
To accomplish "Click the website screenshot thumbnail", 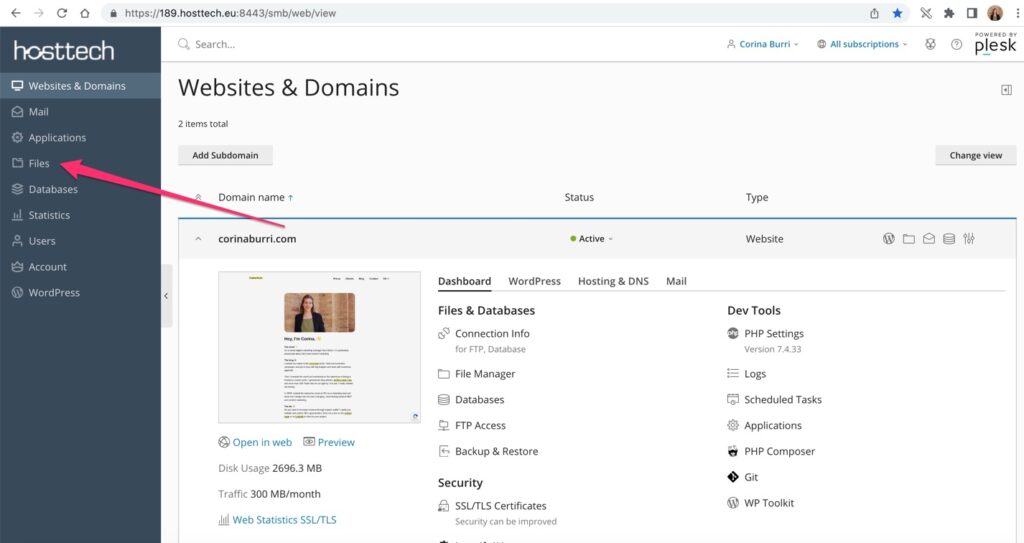I will (x=319, y=347).
